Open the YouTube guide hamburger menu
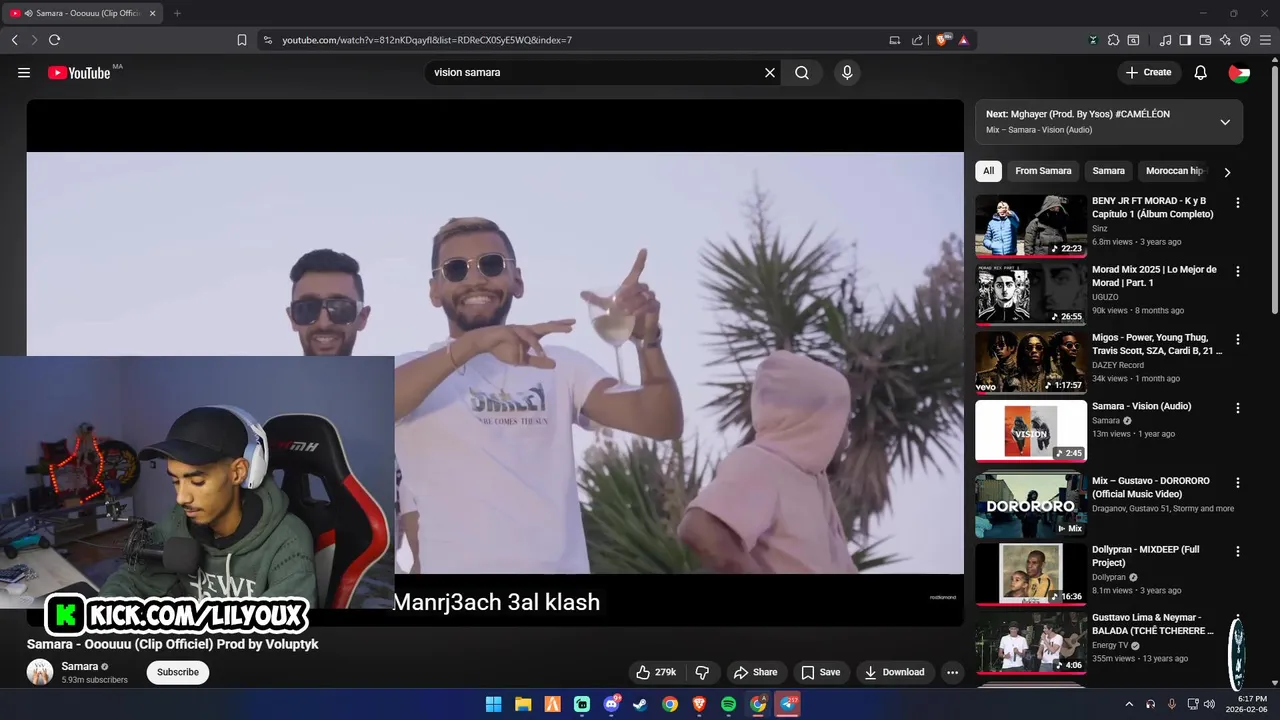Image resolution: width=1280 pixels, height=720 pixels. tap(24, 73)
